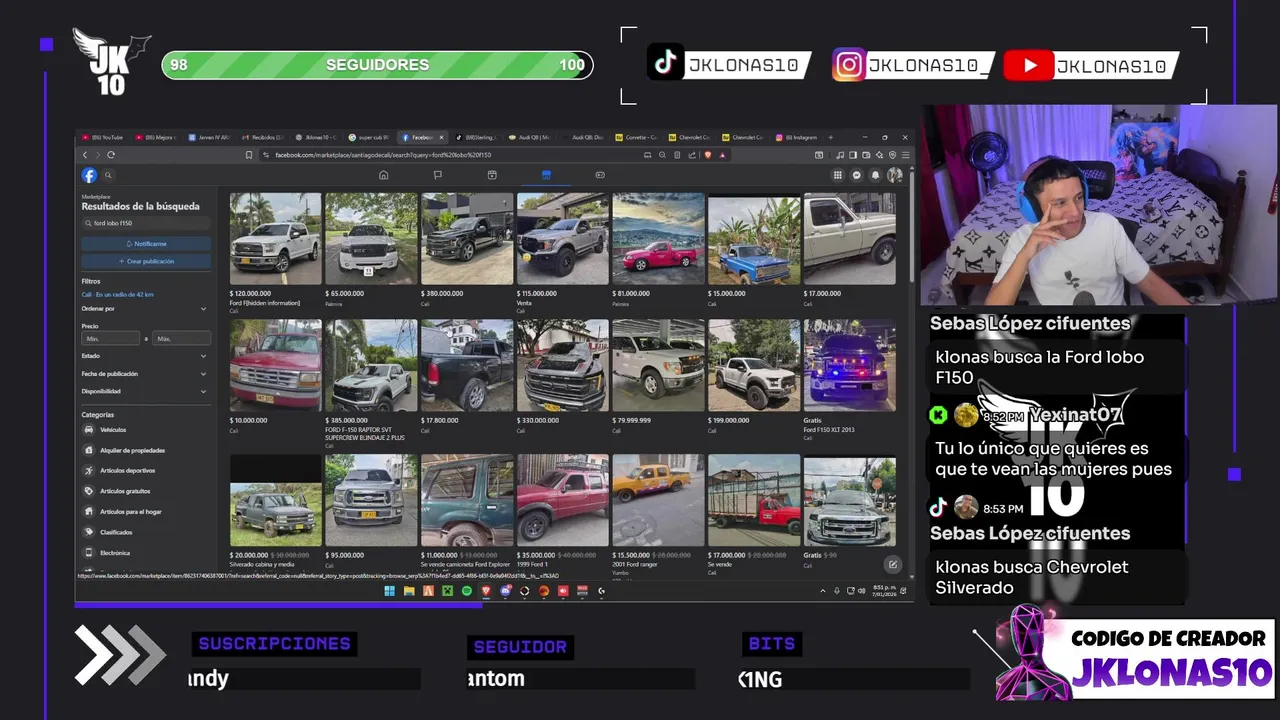Switch to the Corvette browser tab
1280x720 pixels.
click(638, 137)
